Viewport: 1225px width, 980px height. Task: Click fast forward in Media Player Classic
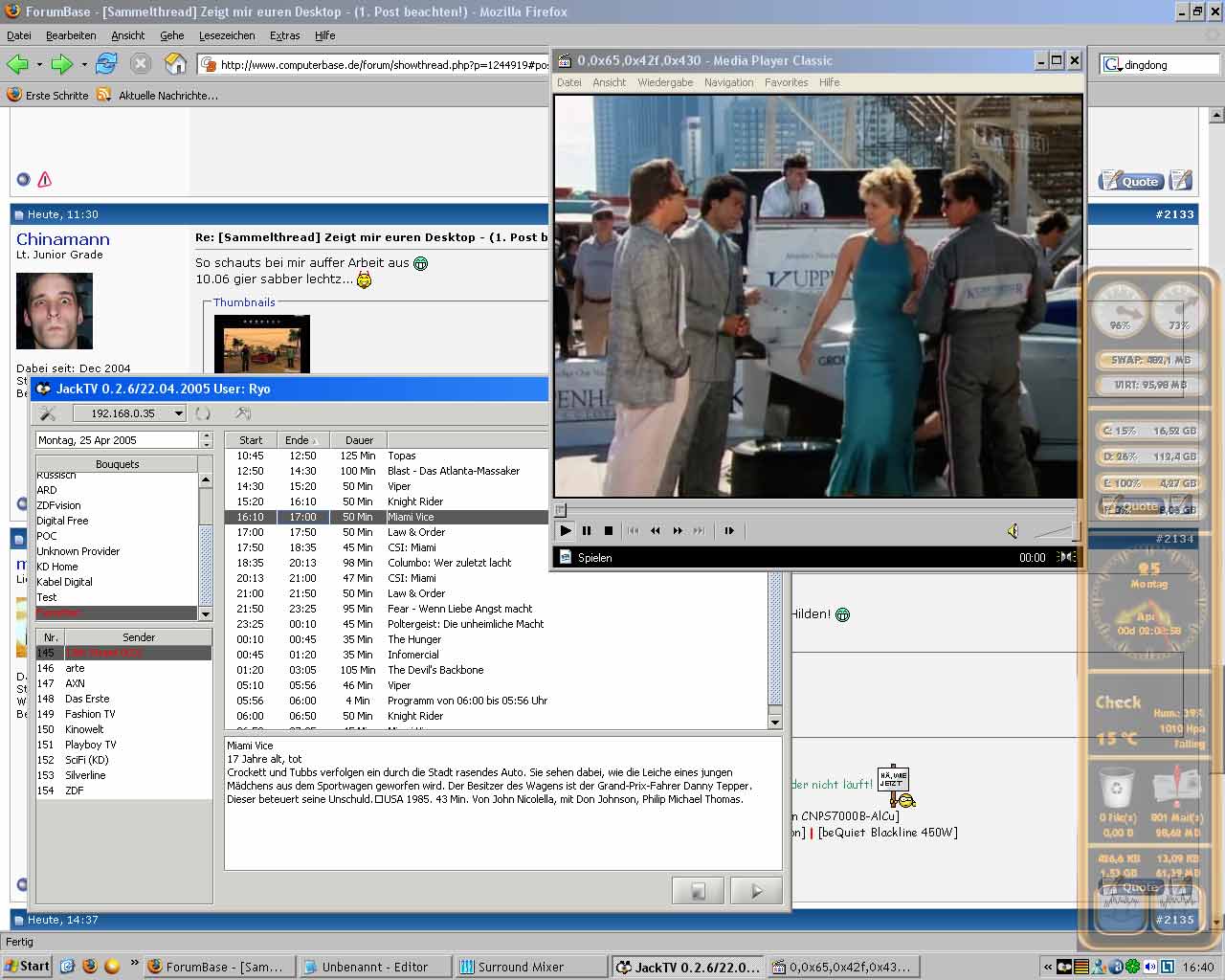[x=678, y=530]
